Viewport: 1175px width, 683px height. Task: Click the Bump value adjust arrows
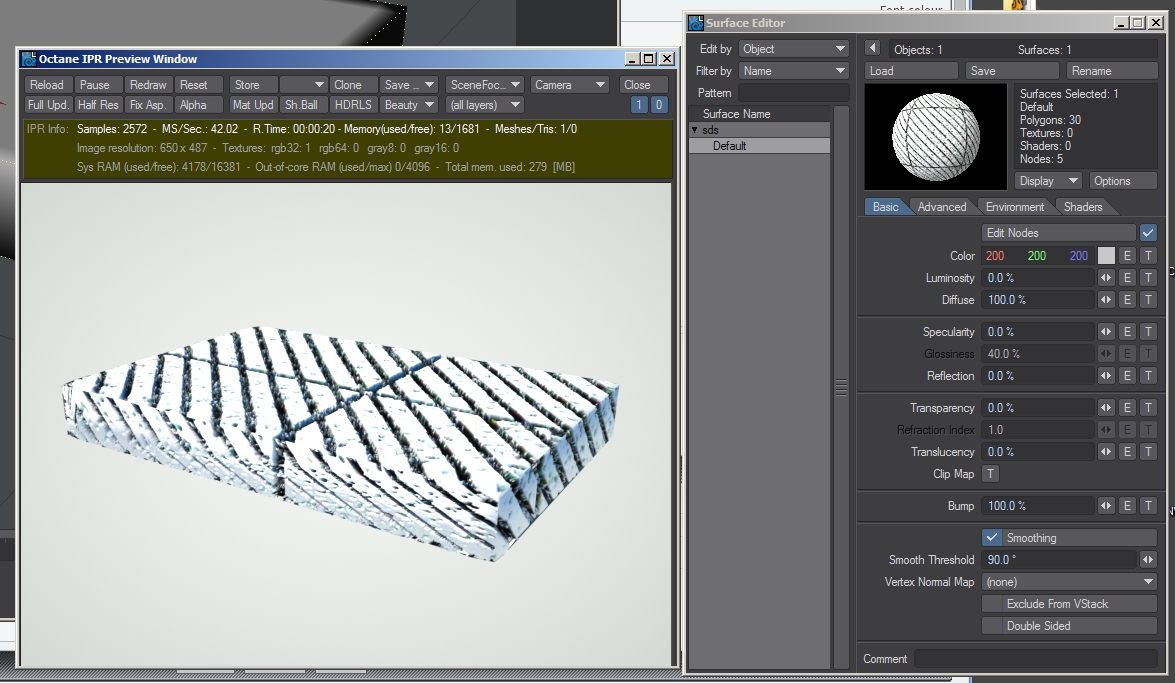point(1106,505)
